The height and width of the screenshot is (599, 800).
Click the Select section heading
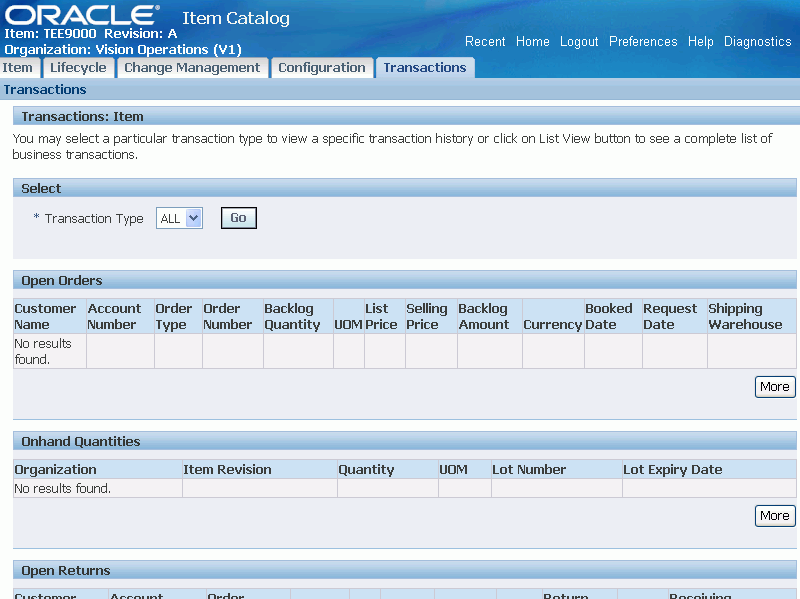pos(41,189)
